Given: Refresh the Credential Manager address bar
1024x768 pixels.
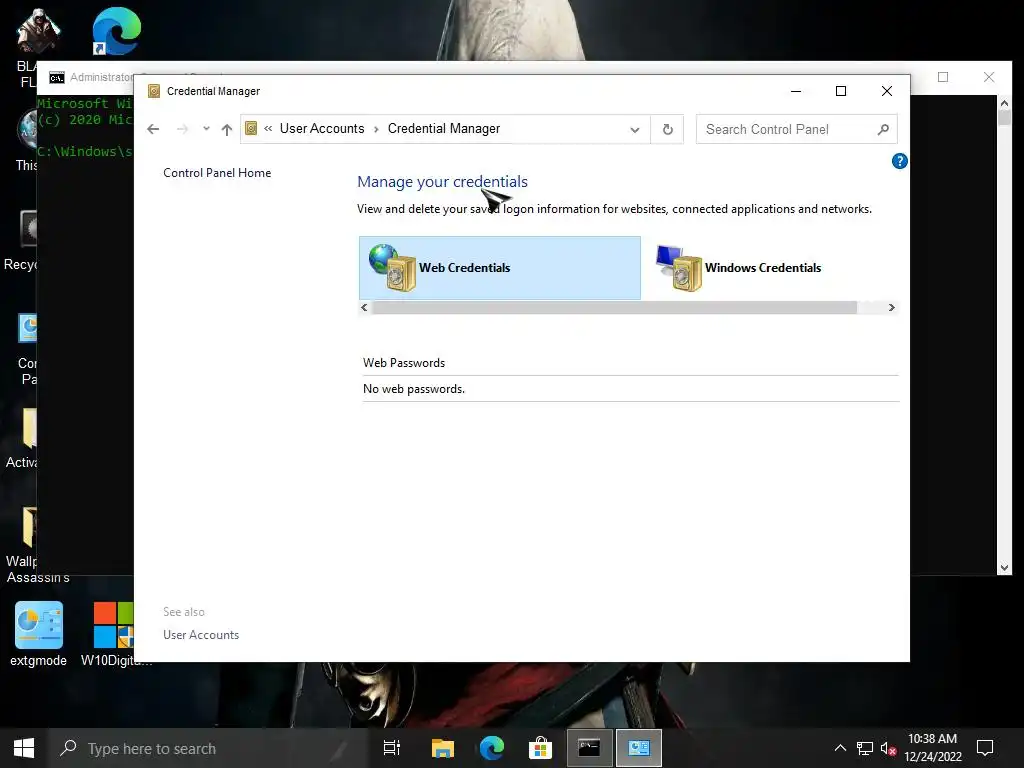Looking at the screenshot, I should [667, 129].
